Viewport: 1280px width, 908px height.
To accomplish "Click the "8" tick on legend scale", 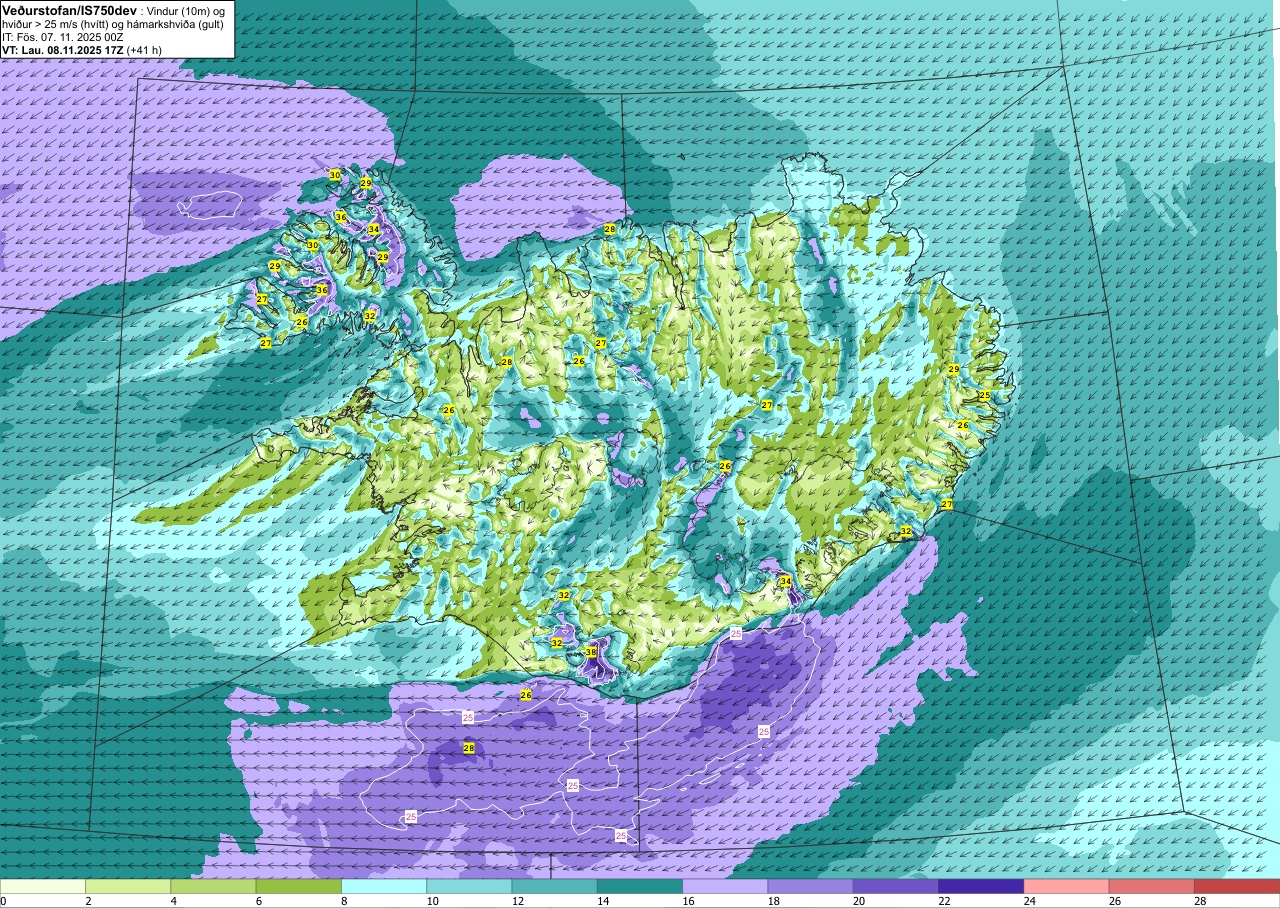I will pos(342,901).
